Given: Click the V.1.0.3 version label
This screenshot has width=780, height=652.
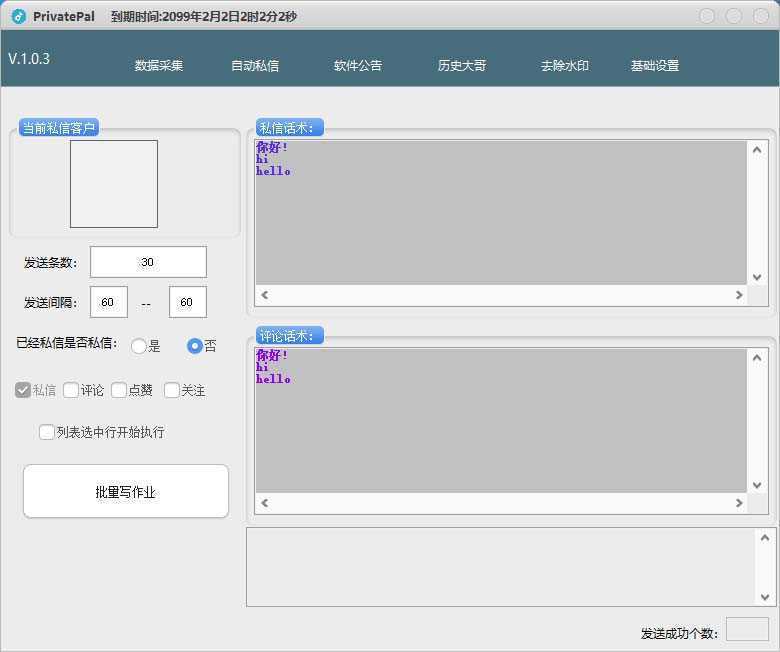Looking at the screenshot, I should (29, 59).
